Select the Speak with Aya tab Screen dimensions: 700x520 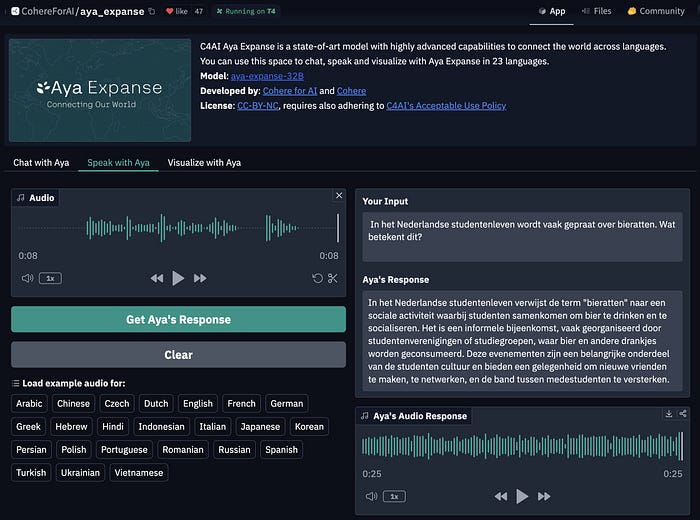(118, 162)
